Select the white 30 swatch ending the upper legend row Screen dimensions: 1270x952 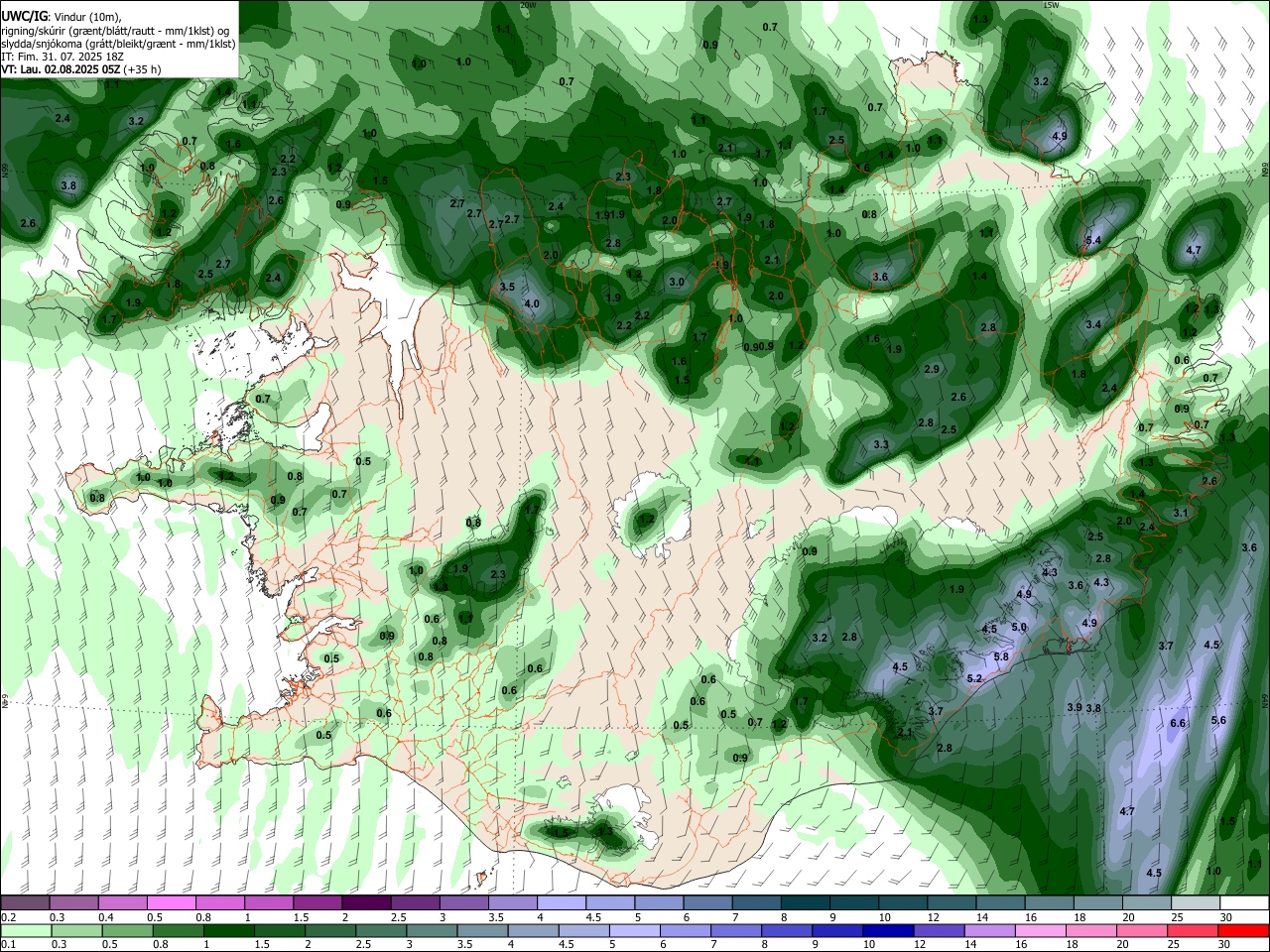point(1244,902)
